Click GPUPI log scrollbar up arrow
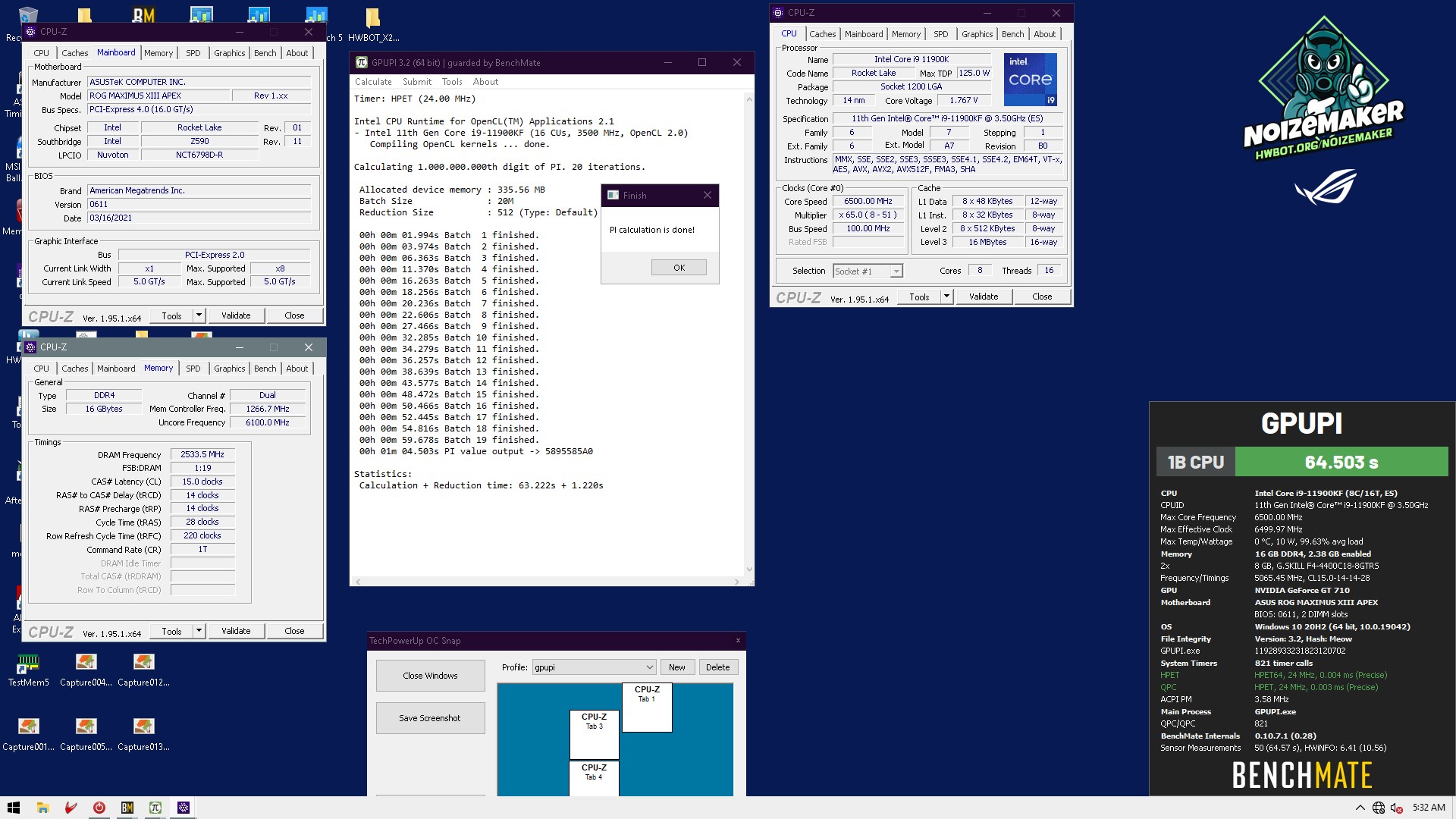 tap(749, 99)
